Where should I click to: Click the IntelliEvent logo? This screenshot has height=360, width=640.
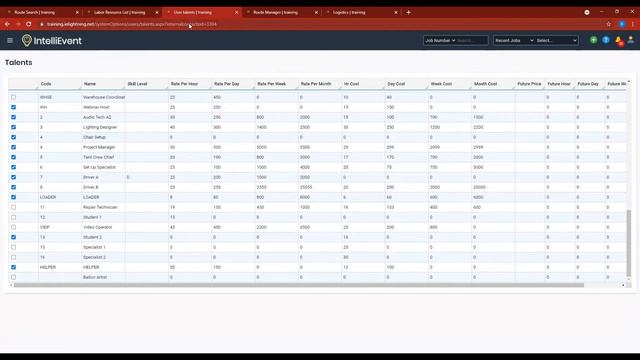pos(52,40)
